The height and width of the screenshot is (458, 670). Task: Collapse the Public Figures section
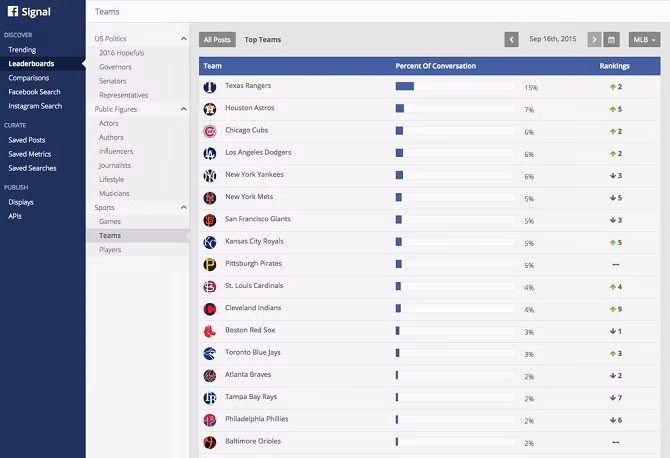pos(184,109)
